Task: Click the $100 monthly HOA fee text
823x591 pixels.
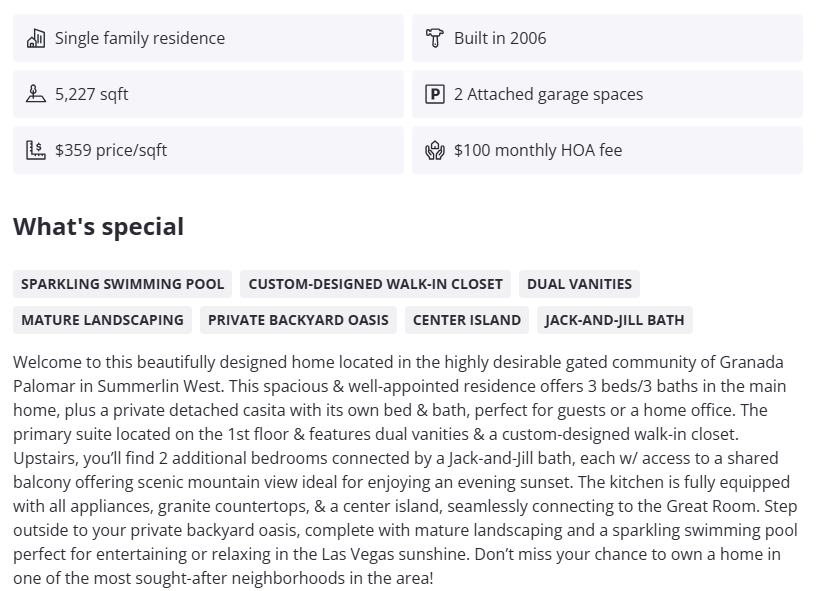Action: point(538,151)
